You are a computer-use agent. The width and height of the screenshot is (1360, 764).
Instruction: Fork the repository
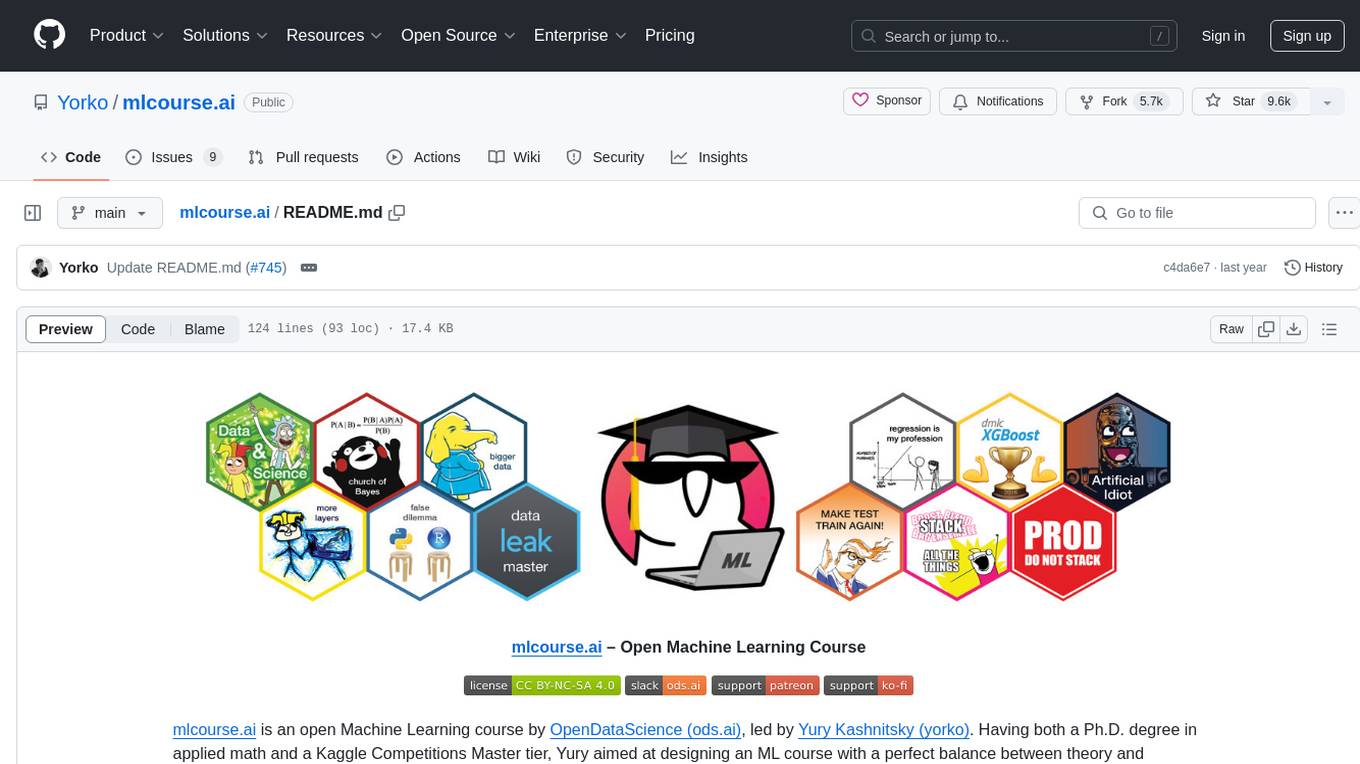[x=1125, y=101]
